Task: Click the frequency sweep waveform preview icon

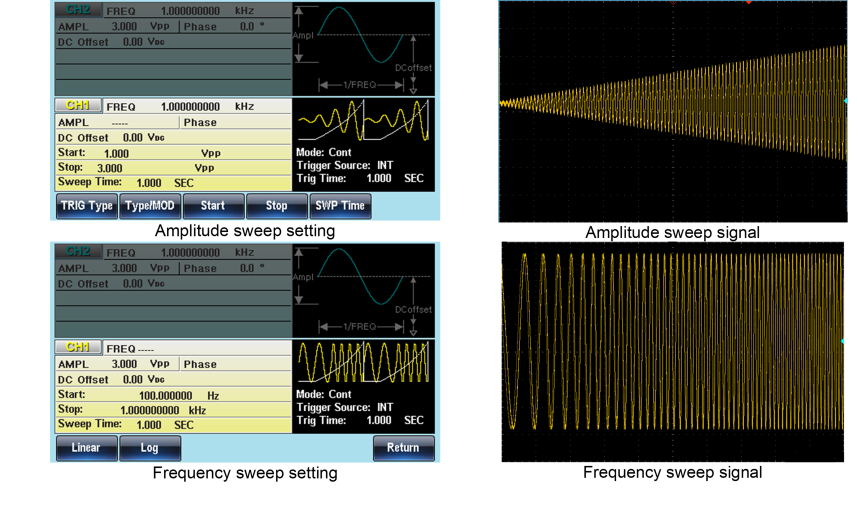Action: click(x=364, y=363)
